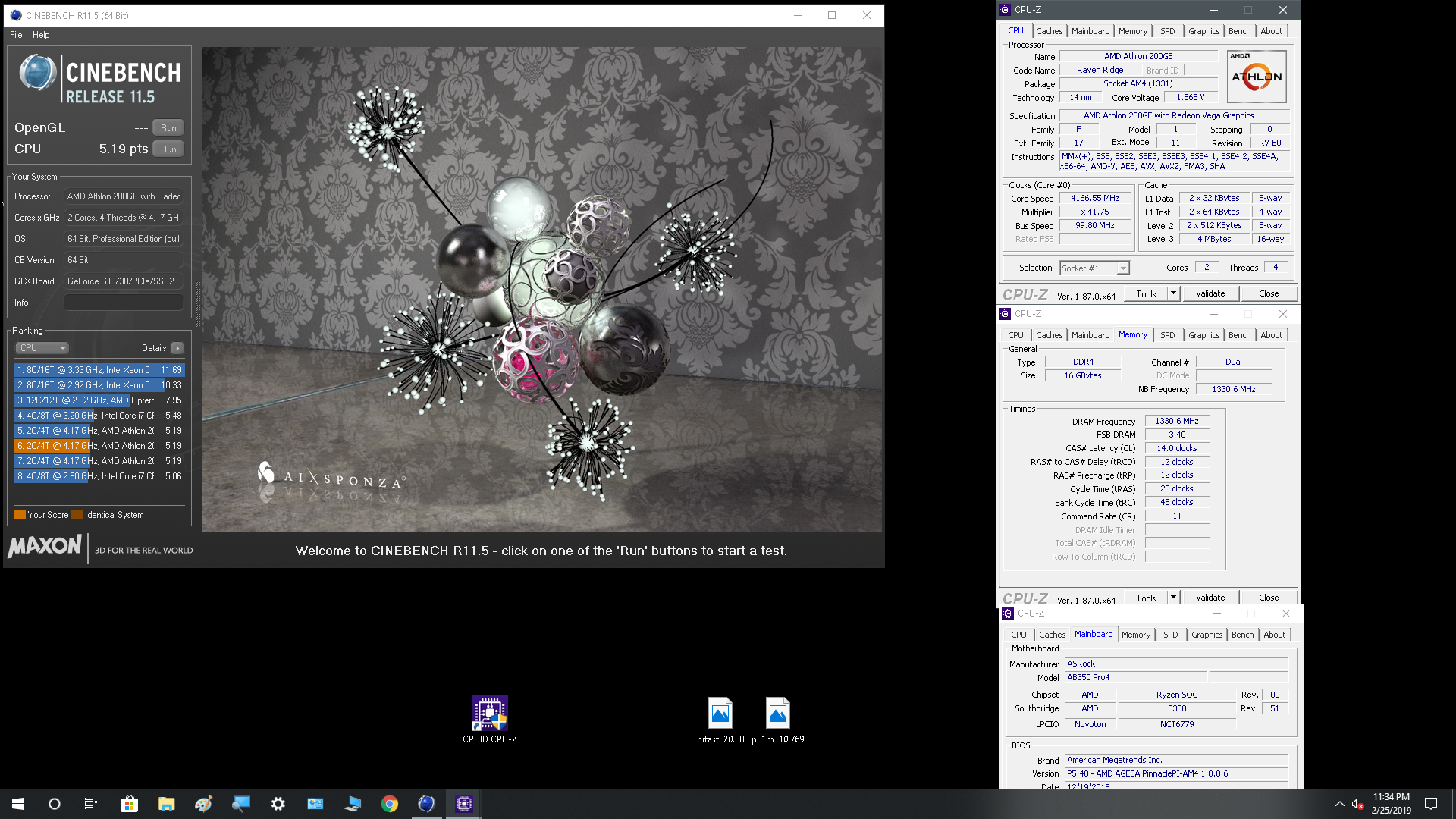
Task: Open the remote desktop style taskbar icon
Action: 353,804
